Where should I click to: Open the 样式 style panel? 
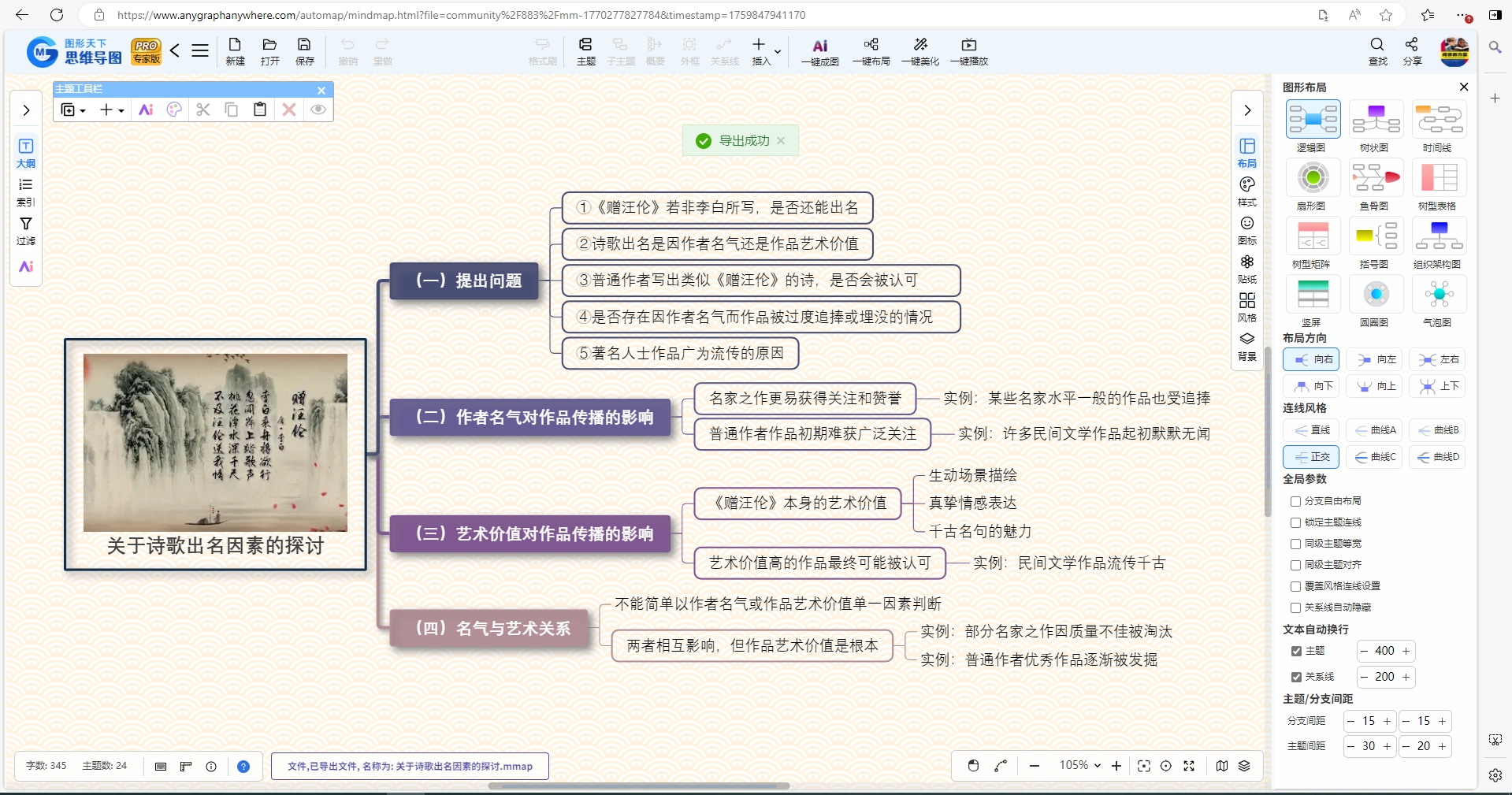[1247, 191]
